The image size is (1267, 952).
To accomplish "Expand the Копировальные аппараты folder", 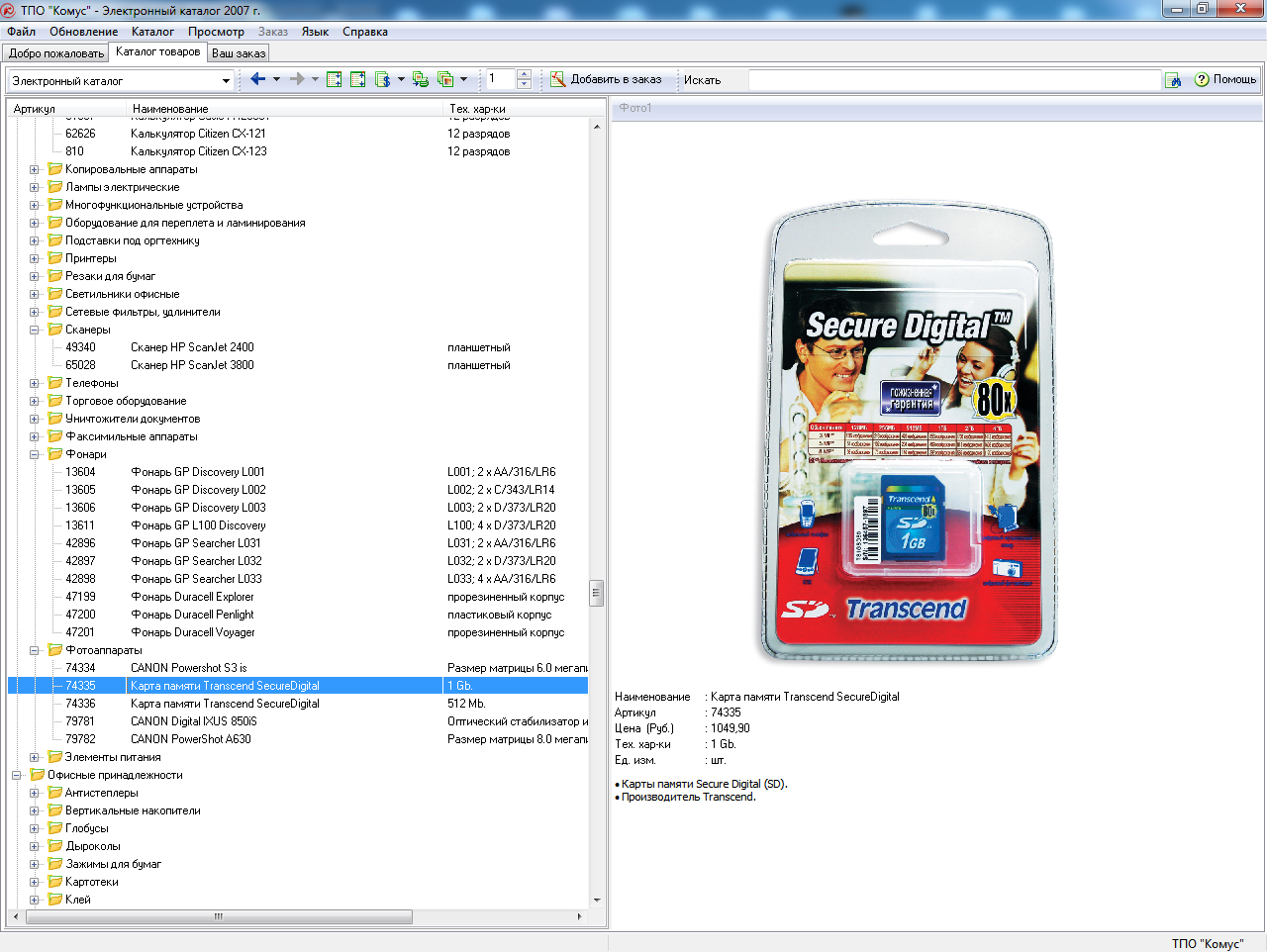I will [34, 169].
